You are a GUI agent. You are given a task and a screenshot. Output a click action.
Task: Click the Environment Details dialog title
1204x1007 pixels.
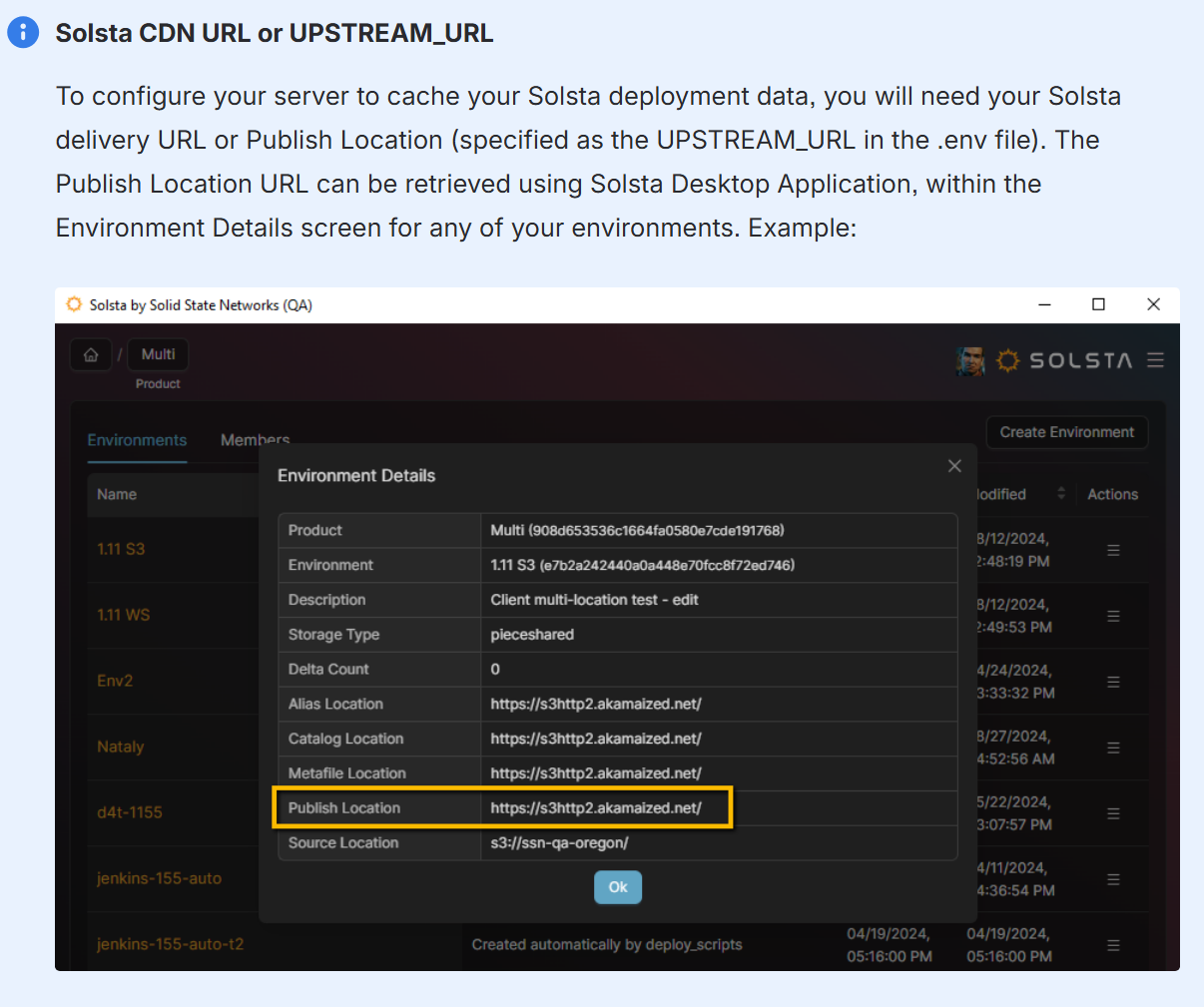click(x=356, y=475)
